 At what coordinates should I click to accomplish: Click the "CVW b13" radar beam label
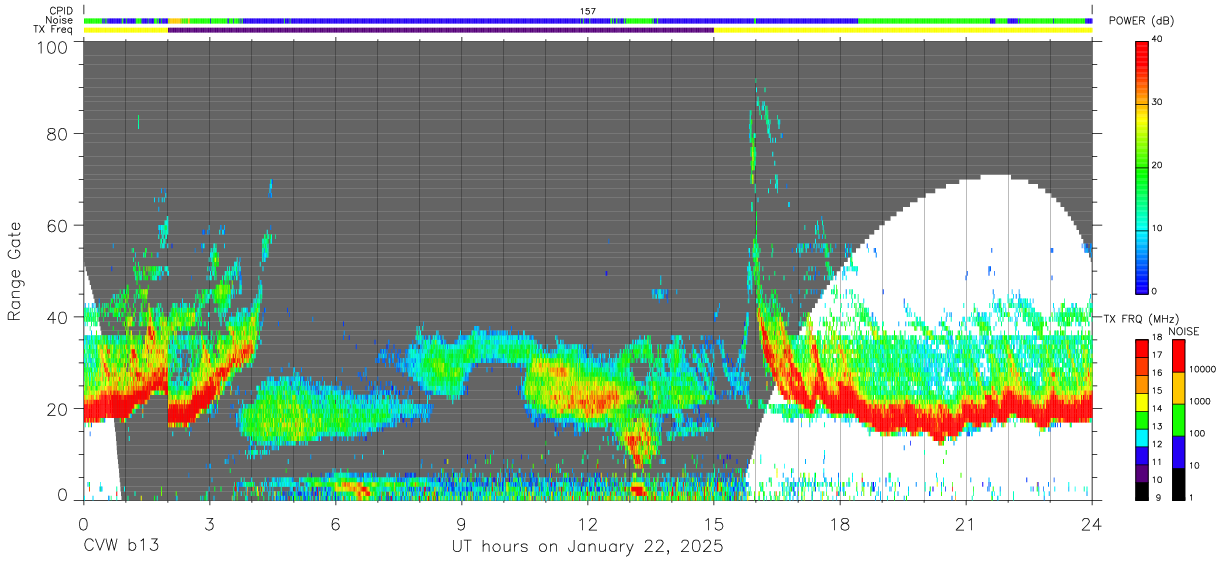pyautogui.click(x=120, y=547)
